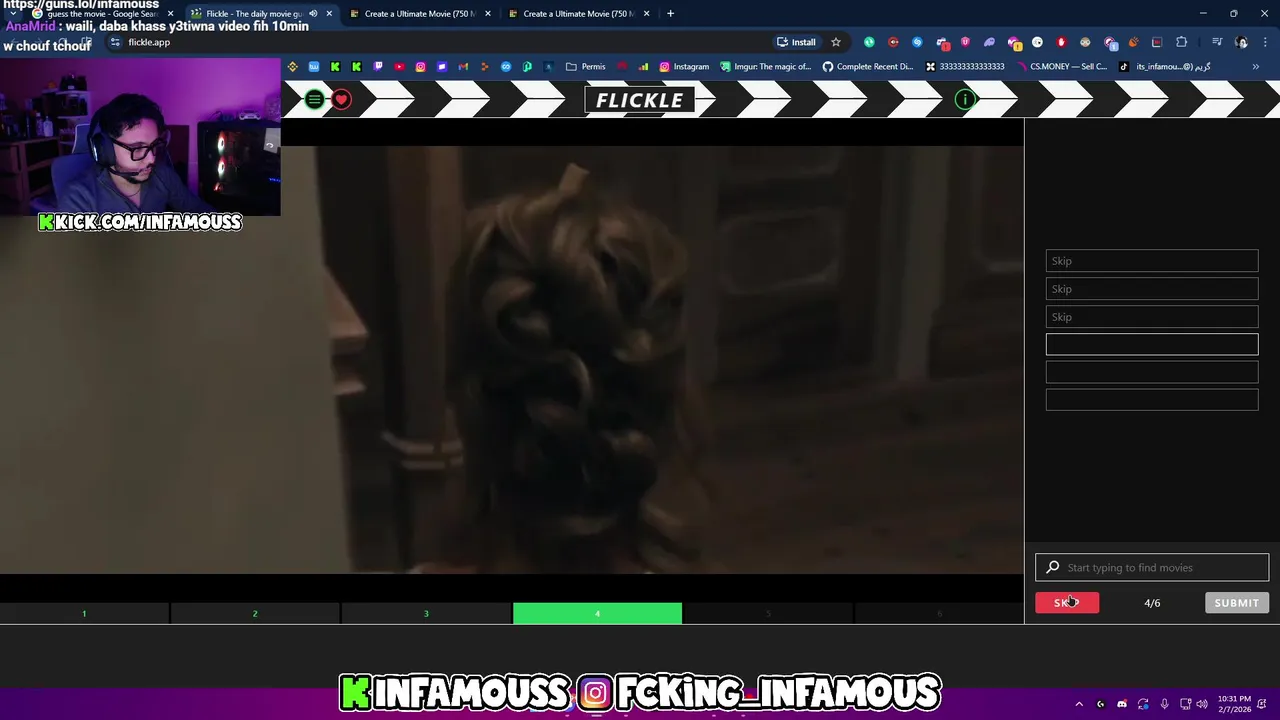Image resolution: width=1280 pixels, height=720 pixels.
Task: Open the Instagram icon-only bookmark
Action: (x=420, y=67)
